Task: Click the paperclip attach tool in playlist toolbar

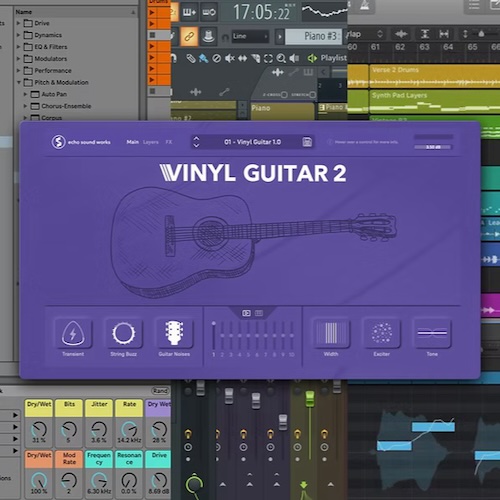Action: tap(191, 59)
